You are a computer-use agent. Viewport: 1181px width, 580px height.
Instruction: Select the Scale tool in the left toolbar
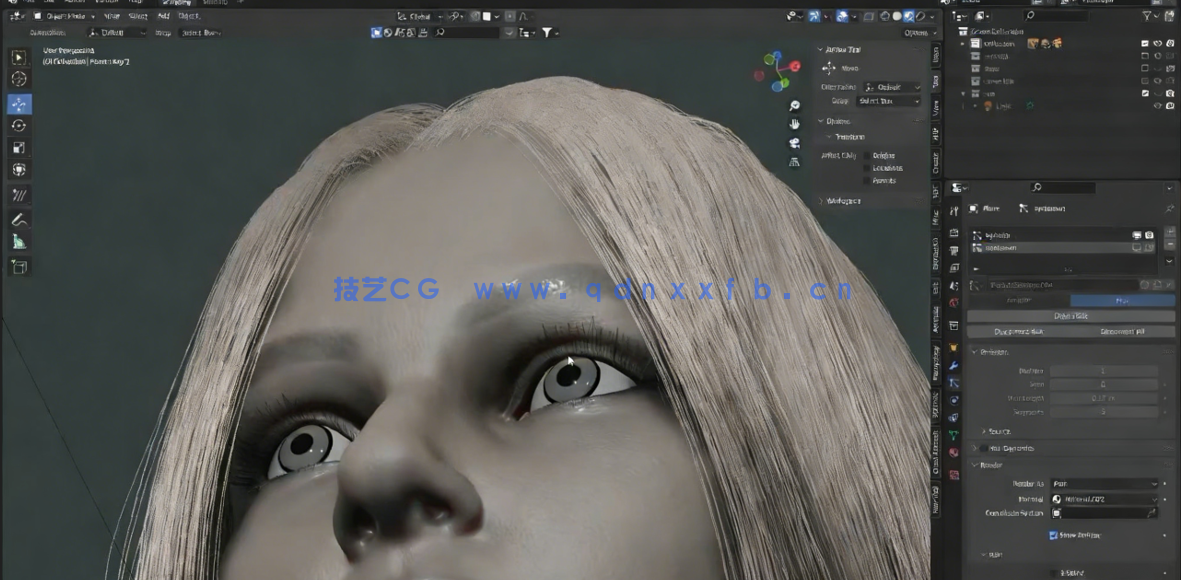(18, 147)
